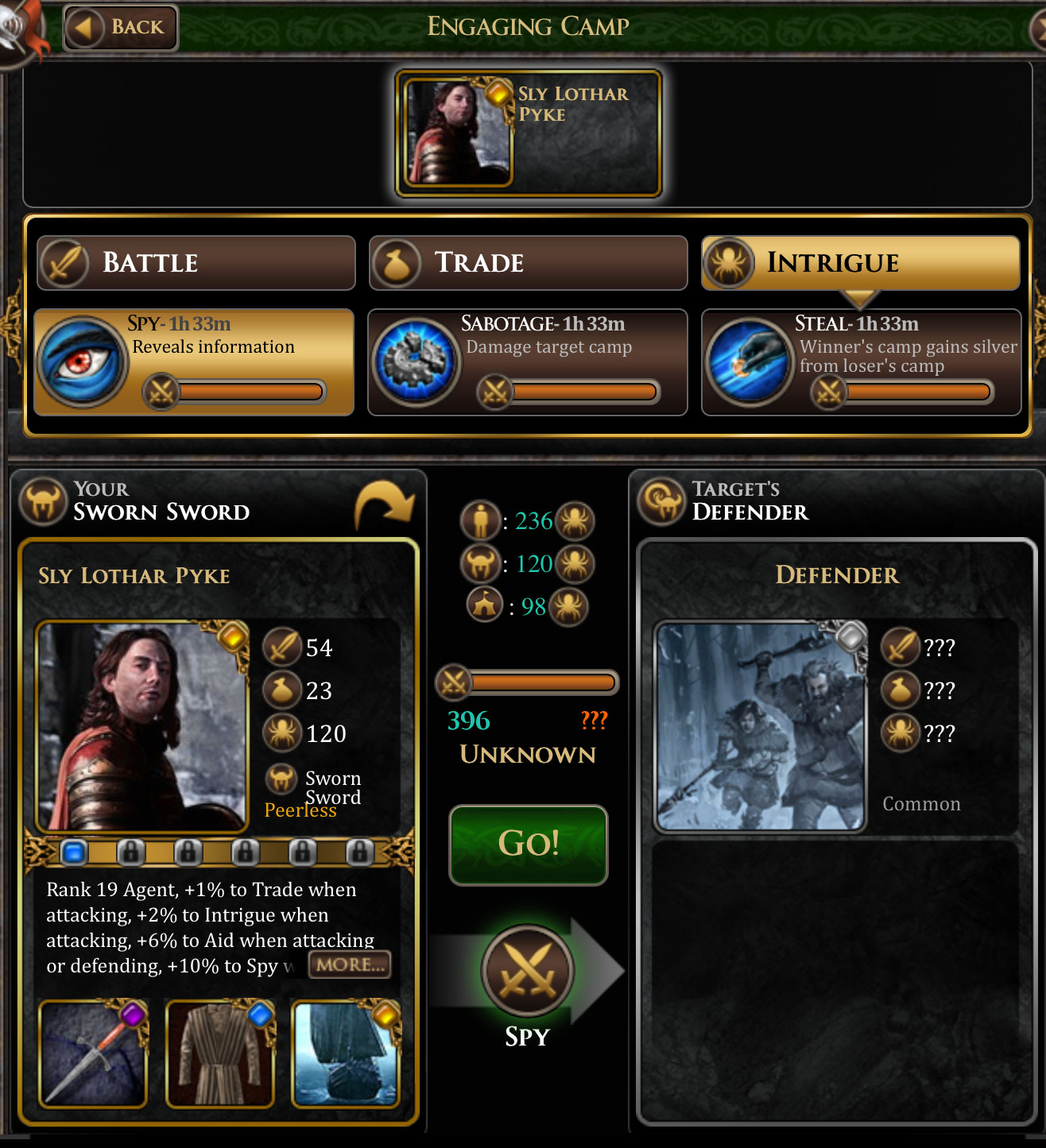Switch to the Battle tab
1046x1148 pixels.
click(x=196, y=262)
